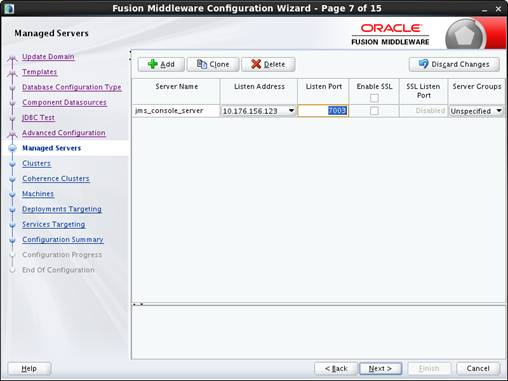Select the Managed Servers step
508x381 pixels.
click(51, 148)
